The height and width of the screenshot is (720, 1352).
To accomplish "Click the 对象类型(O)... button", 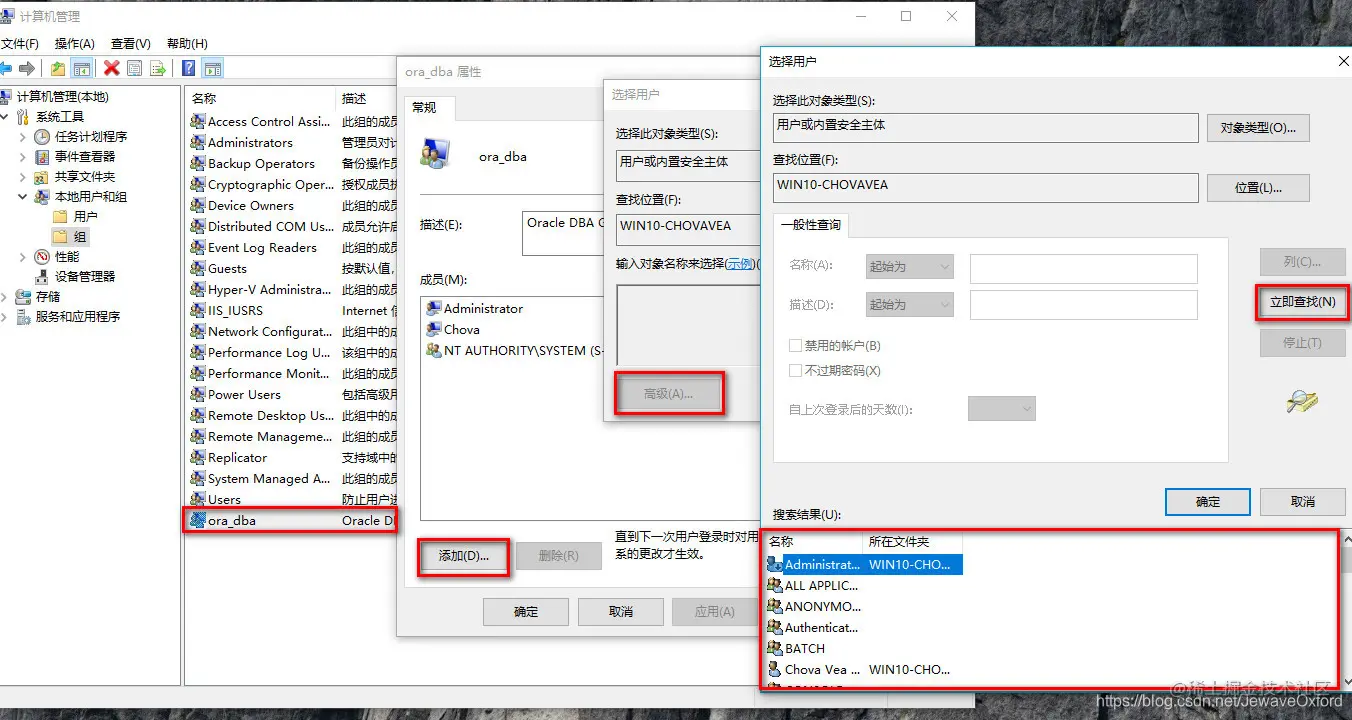I will [1258, 128].
